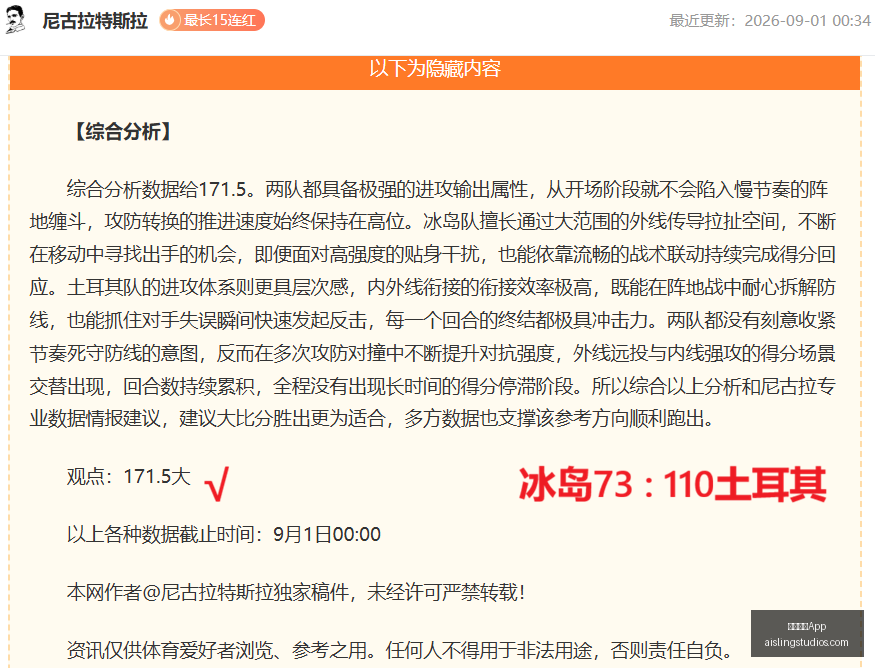
Task: Click the 最近更新 timestamp text
Action: point(770,21)
